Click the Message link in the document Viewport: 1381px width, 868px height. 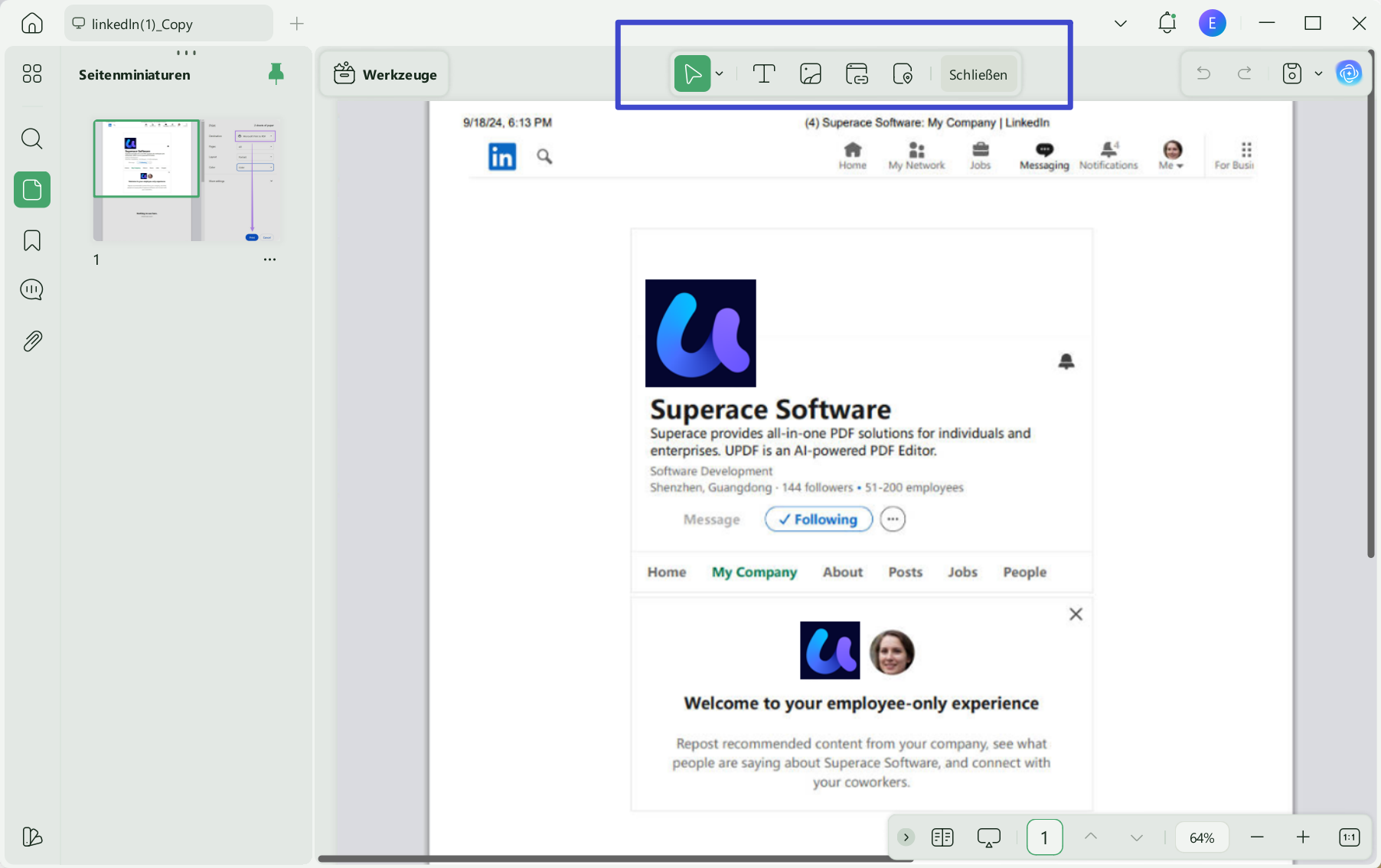pyautogui.click(x=712, y=520)
